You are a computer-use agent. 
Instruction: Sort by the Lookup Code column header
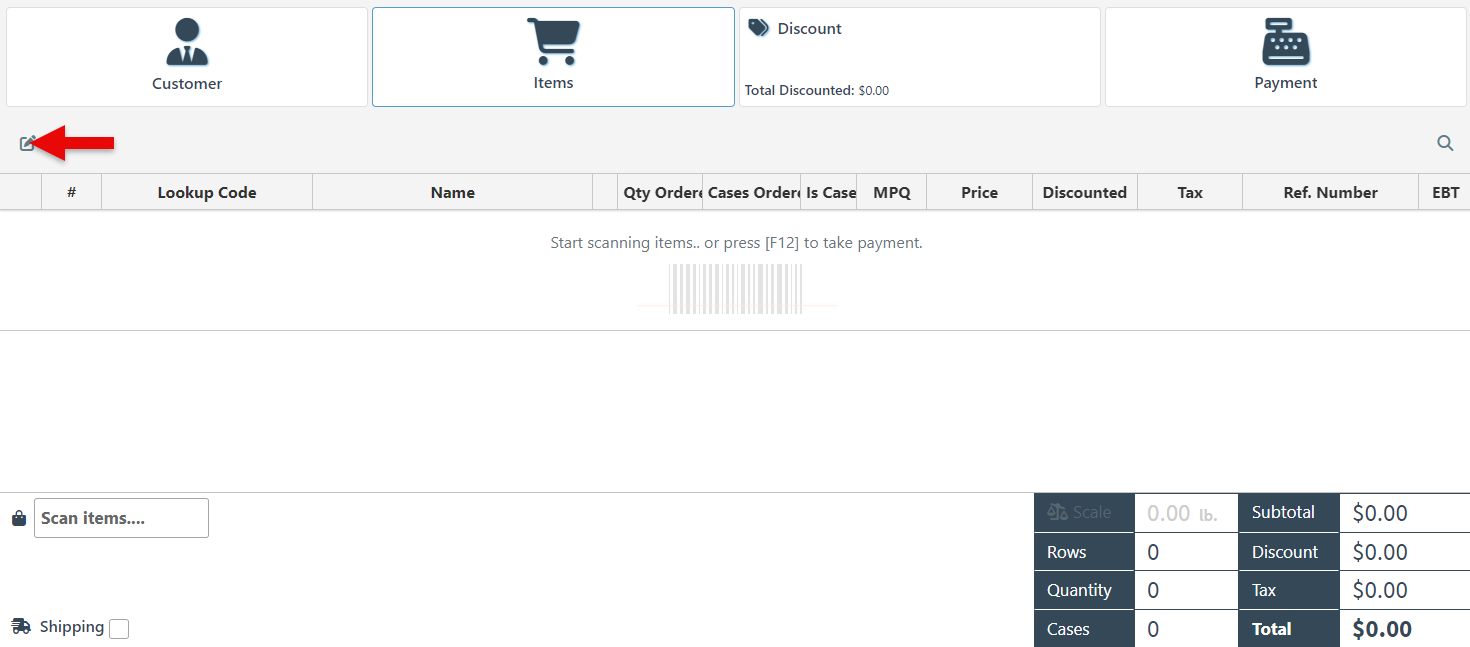pos(207,193)
